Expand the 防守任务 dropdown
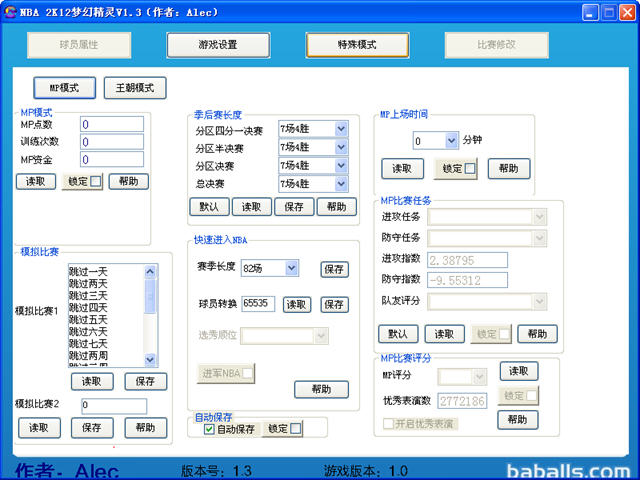 tap(539, 238)
